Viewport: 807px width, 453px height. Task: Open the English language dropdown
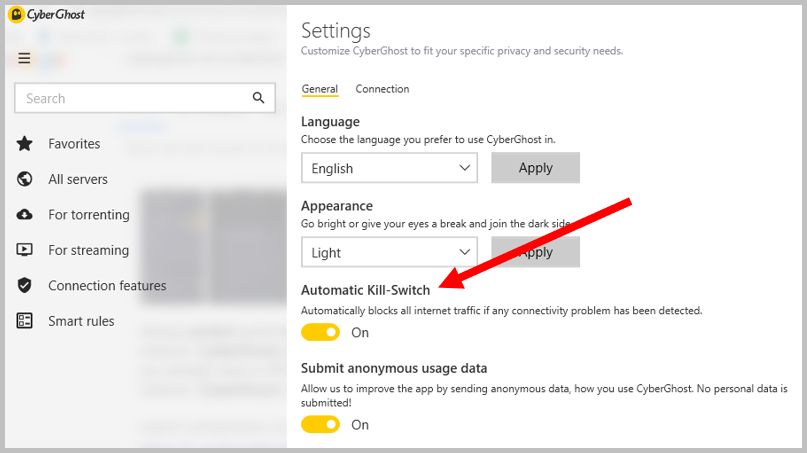tap(389, 168)
